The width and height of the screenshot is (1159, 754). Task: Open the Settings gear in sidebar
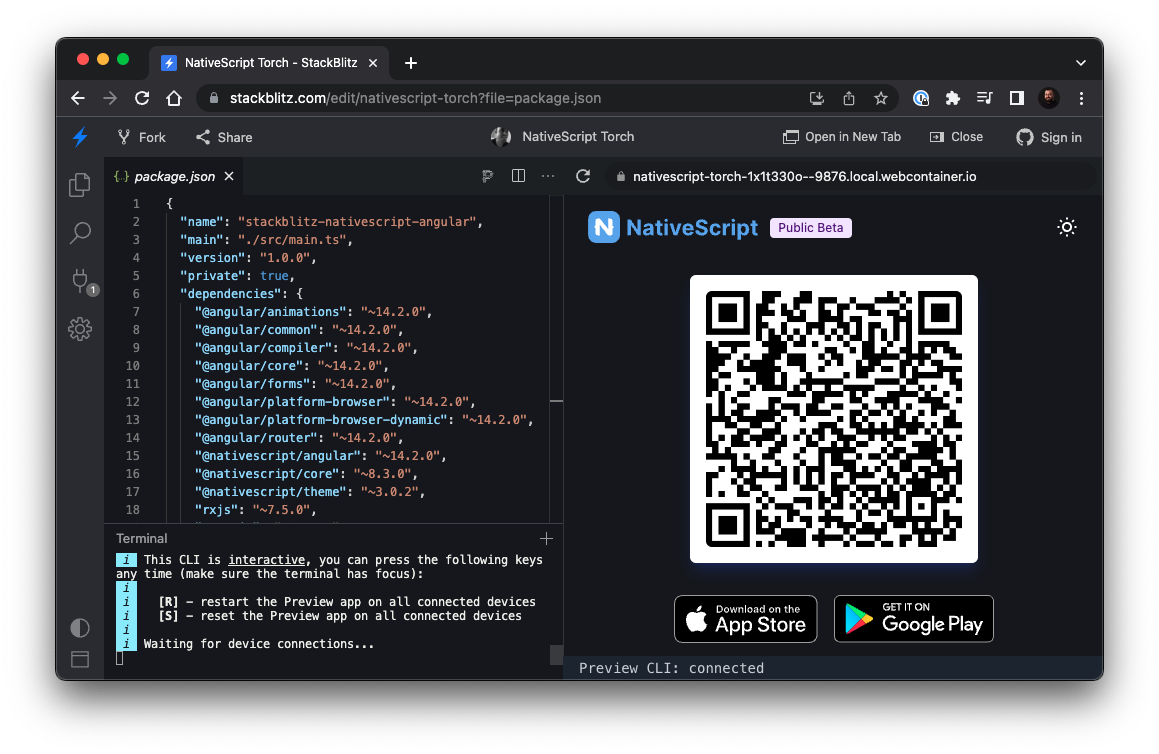pyautogui.click(x=80, y=328)
